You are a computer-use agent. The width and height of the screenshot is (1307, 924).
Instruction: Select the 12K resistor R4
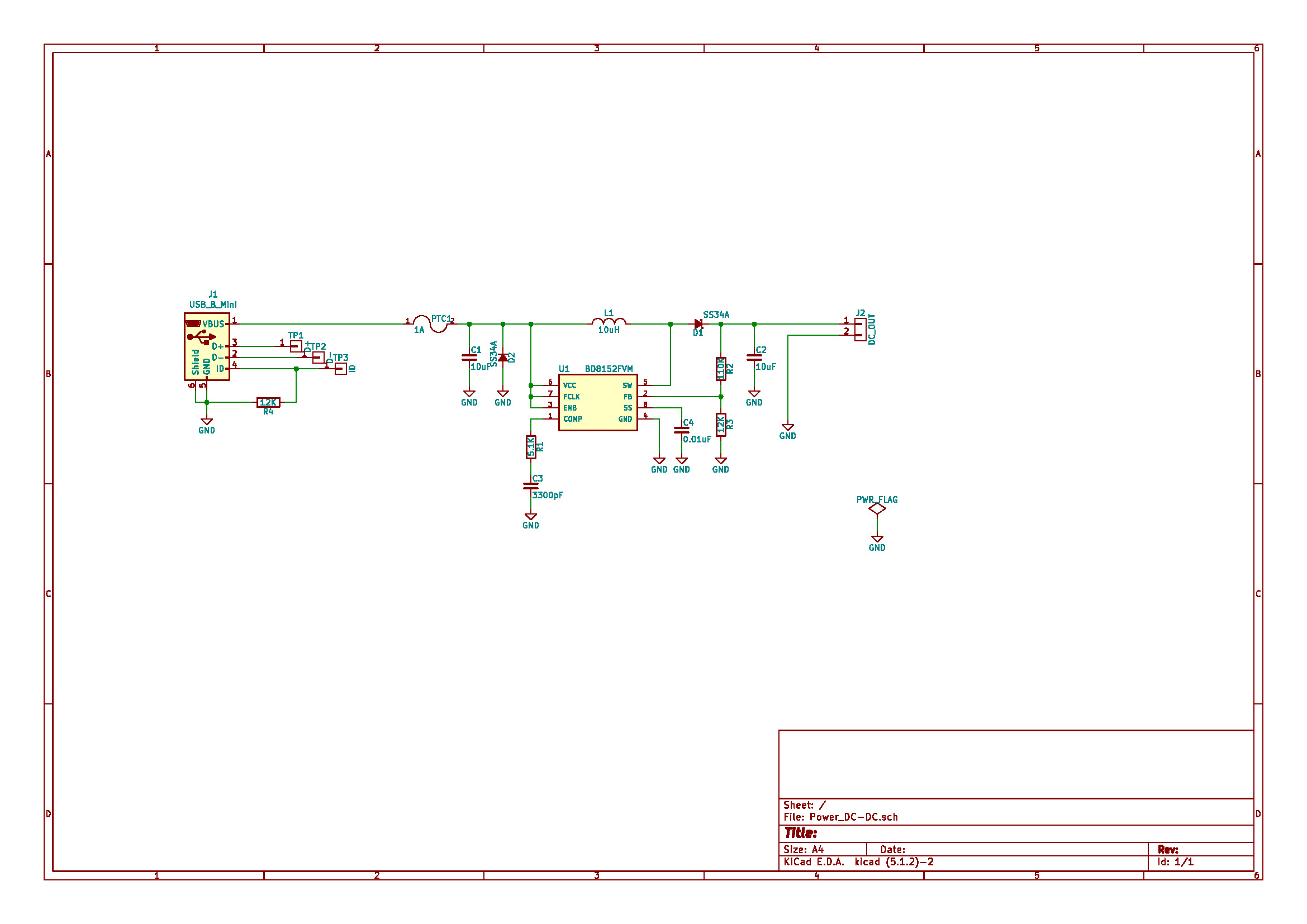pyautogui.click(x=268, y=402)
